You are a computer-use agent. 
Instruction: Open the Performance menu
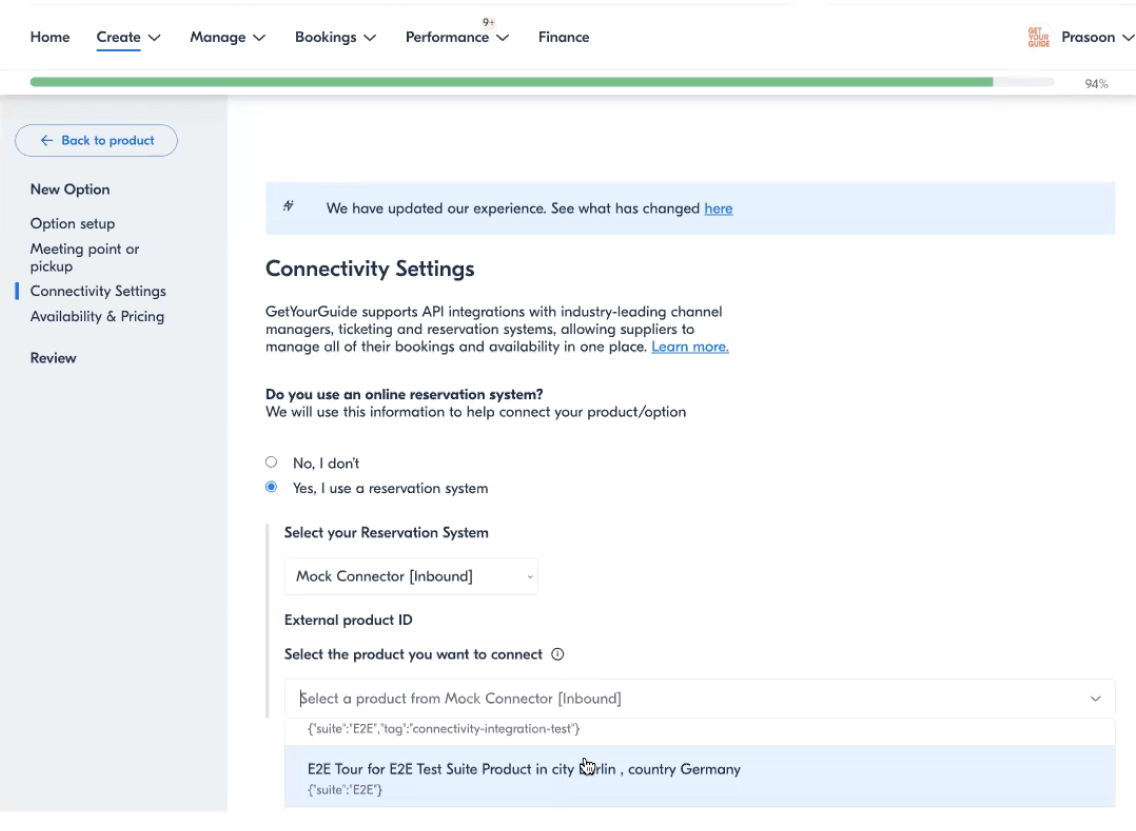click(x=457, y=37)
